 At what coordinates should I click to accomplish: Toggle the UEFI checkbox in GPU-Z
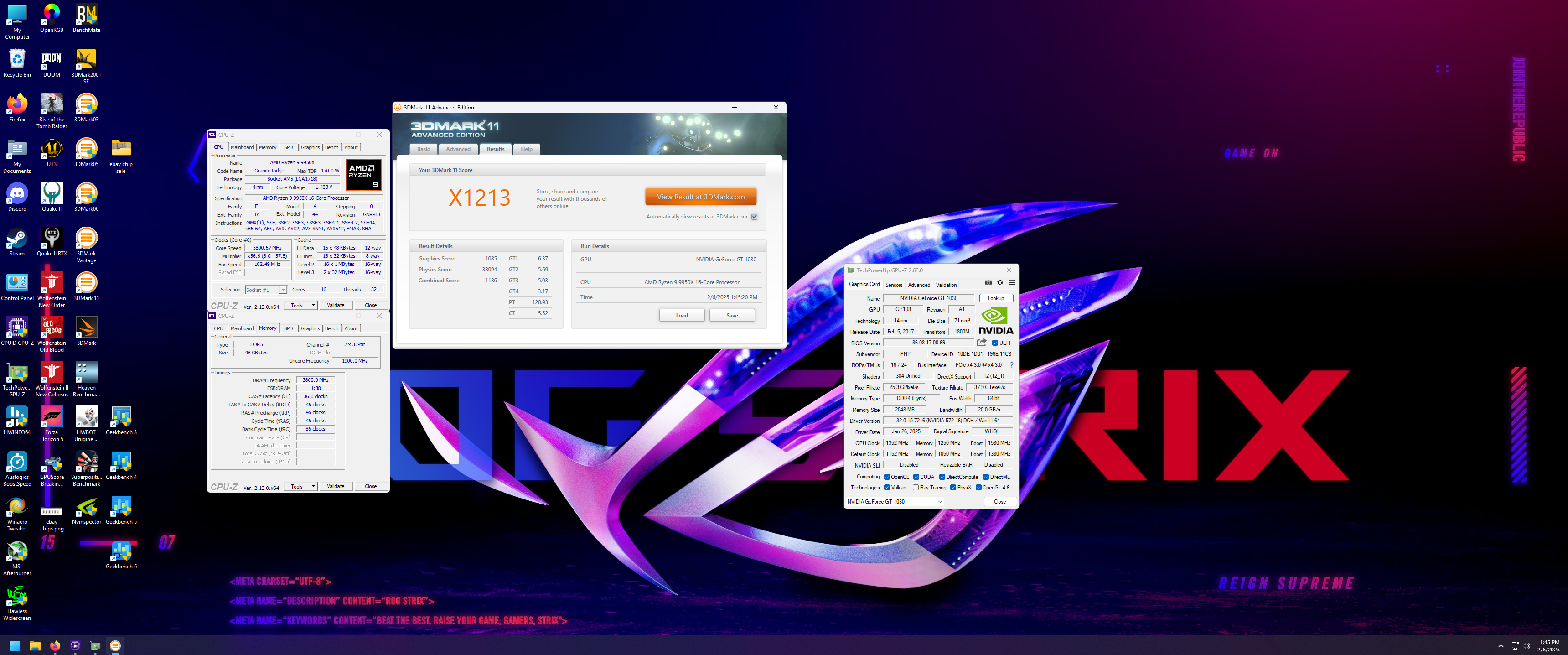click(x=995, y=343)
